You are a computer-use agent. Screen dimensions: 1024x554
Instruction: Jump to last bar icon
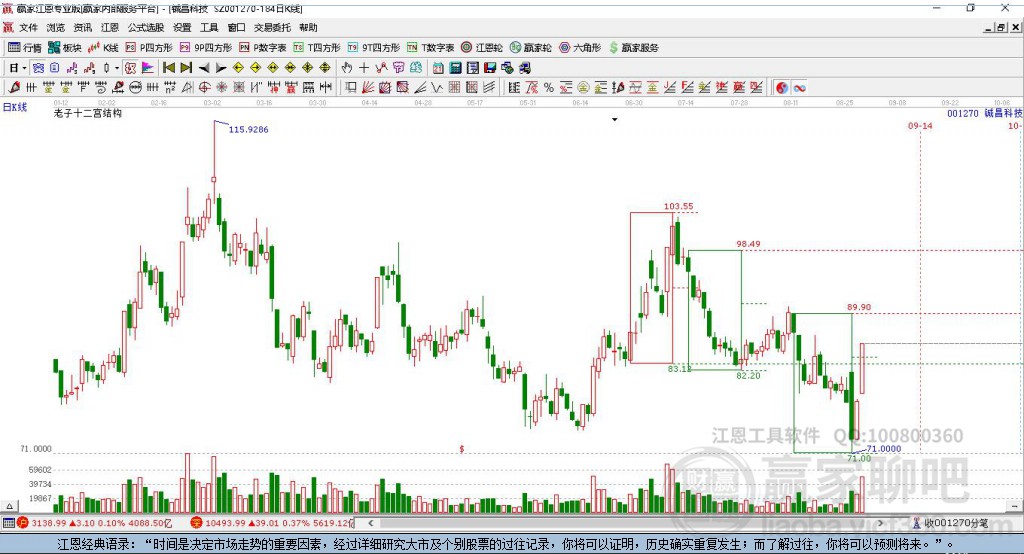click(186, 68)
